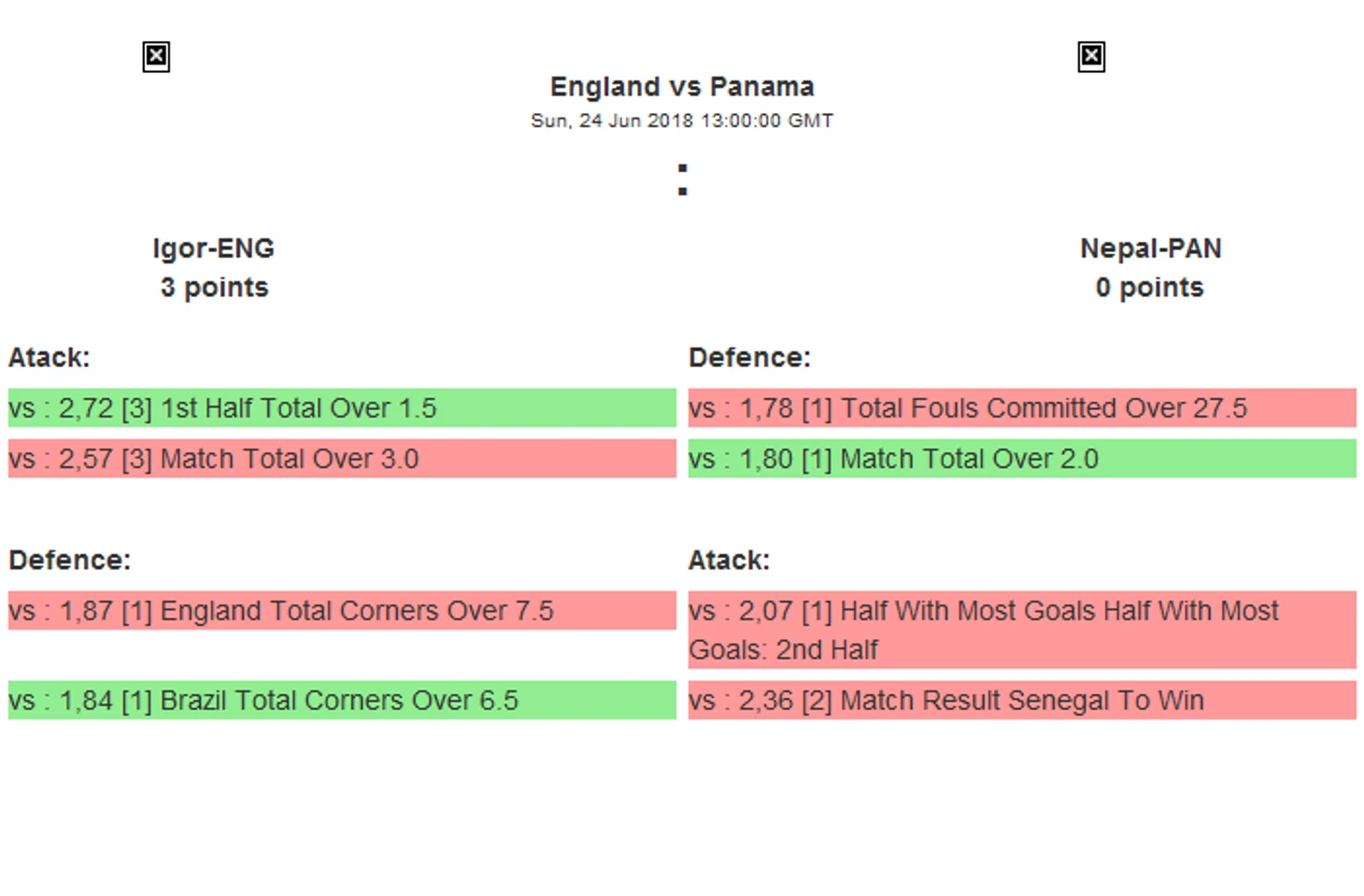Screen dimensions: 1364x896
Task: Click the England vs Panama title
Action: [681, 87]
